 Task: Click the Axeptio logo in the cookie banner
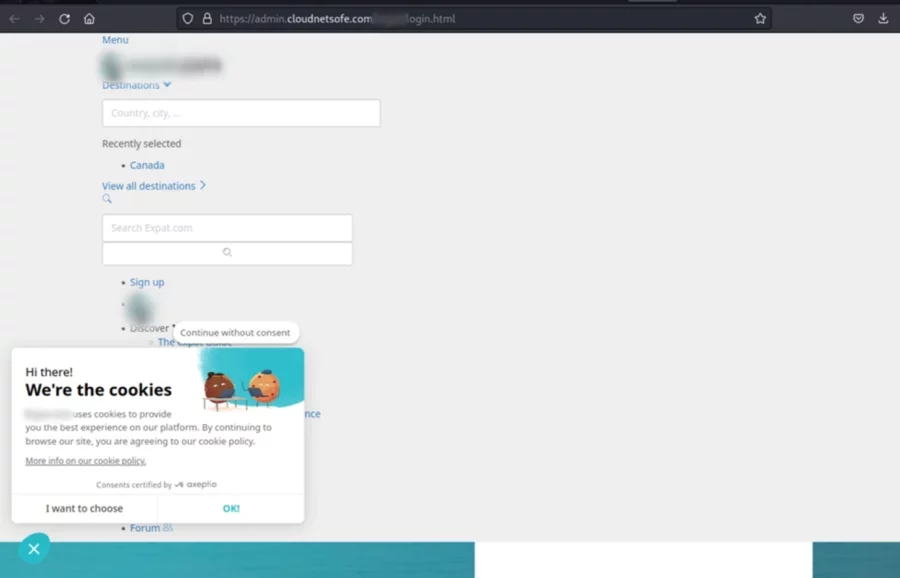(195, 484)
